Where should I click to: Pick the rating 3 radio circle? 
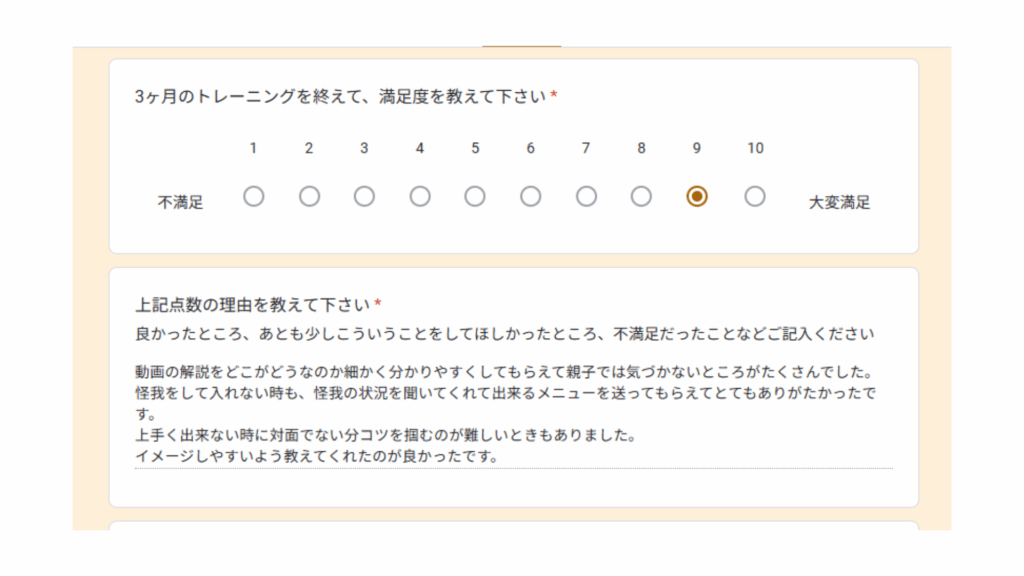[364, 197]
